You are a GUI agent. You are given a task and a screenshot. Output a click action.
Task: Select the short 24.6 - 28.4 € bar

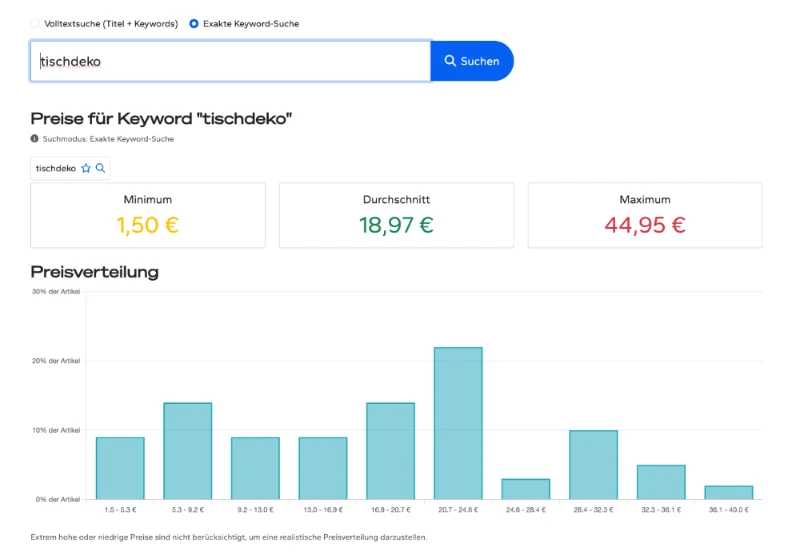tap(526, 489)
